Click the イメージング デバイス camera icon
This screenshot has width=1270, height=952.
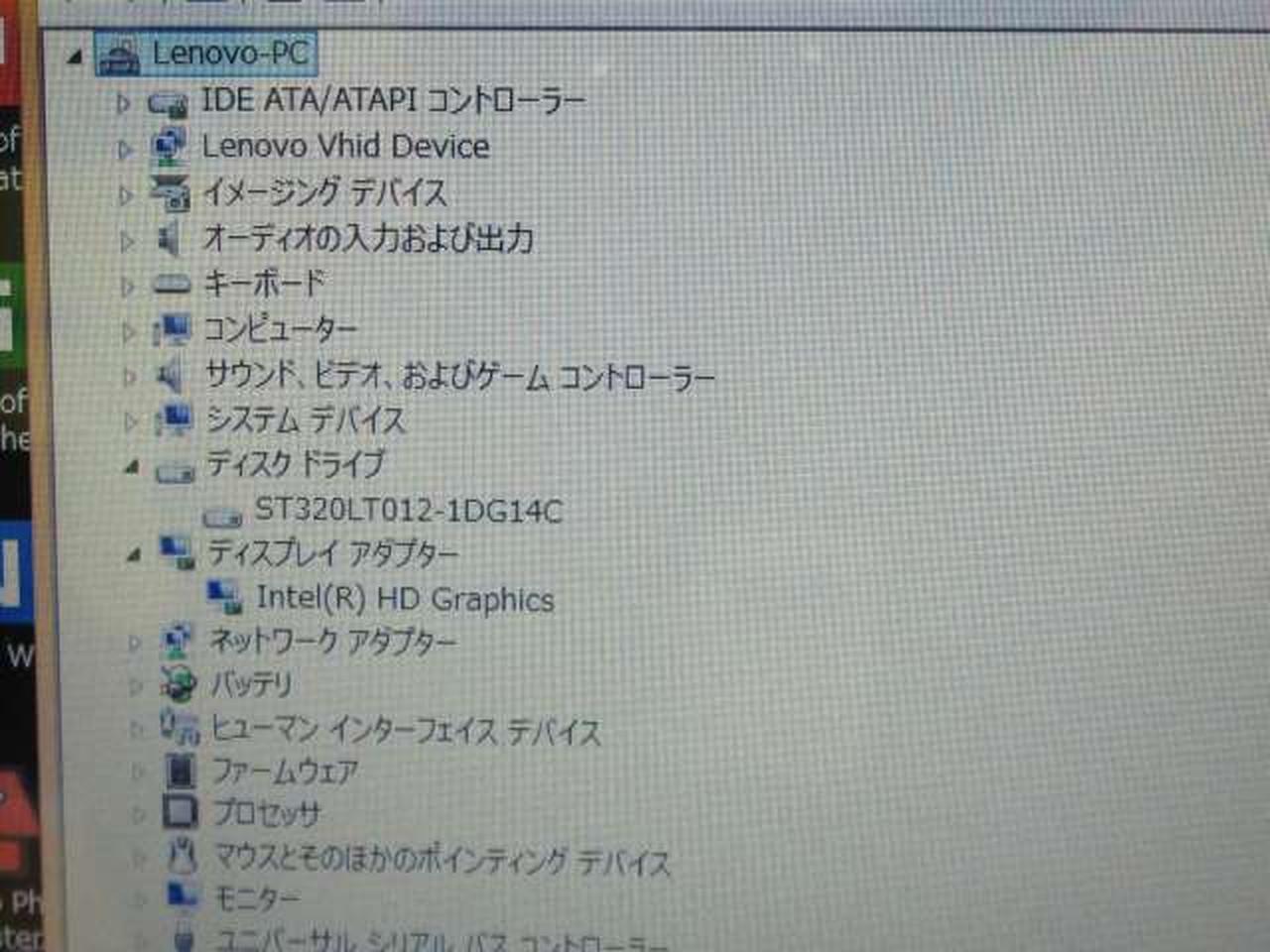(170, 191)
